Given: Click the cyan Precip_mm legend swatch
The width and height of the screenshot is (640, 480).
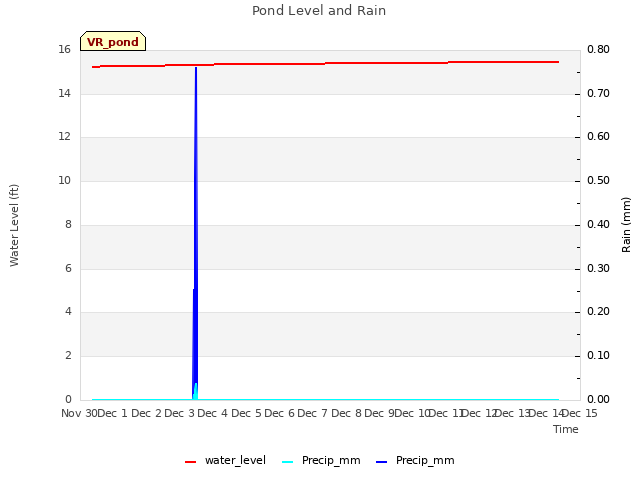Looking at the screenshot, I should 288,462.
